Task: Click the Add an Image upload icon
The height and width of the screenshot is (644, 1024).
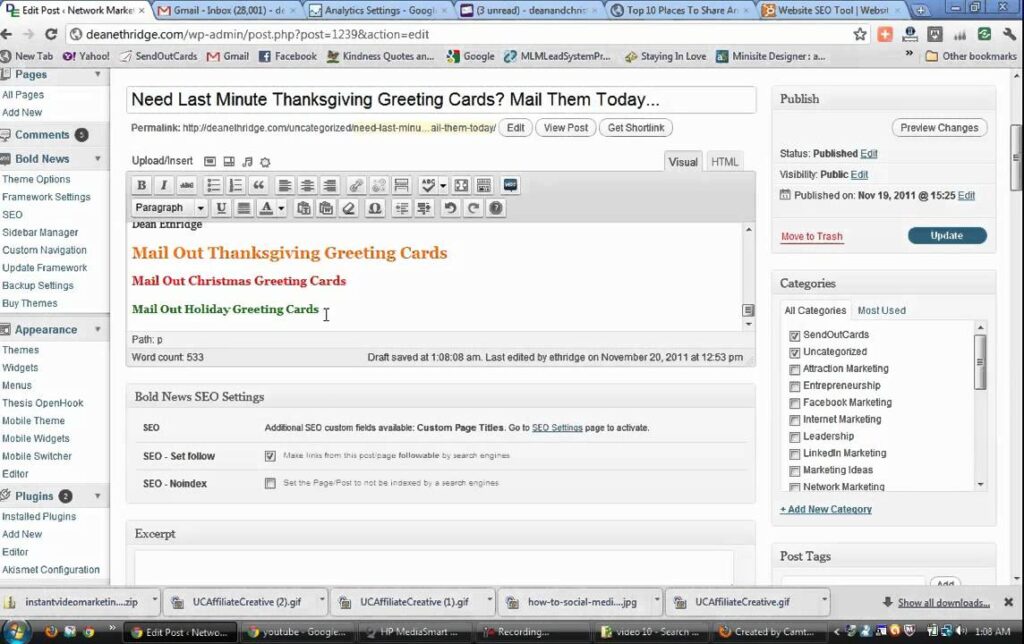Action: (210, 161)
